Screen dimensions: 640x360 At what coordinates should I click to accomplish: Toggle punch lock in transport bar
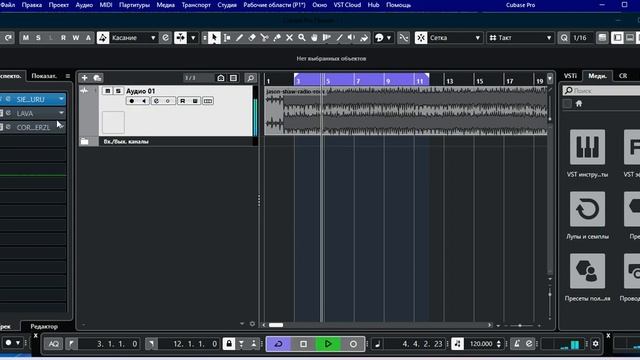pyautogui.click(x=229, y=344)
